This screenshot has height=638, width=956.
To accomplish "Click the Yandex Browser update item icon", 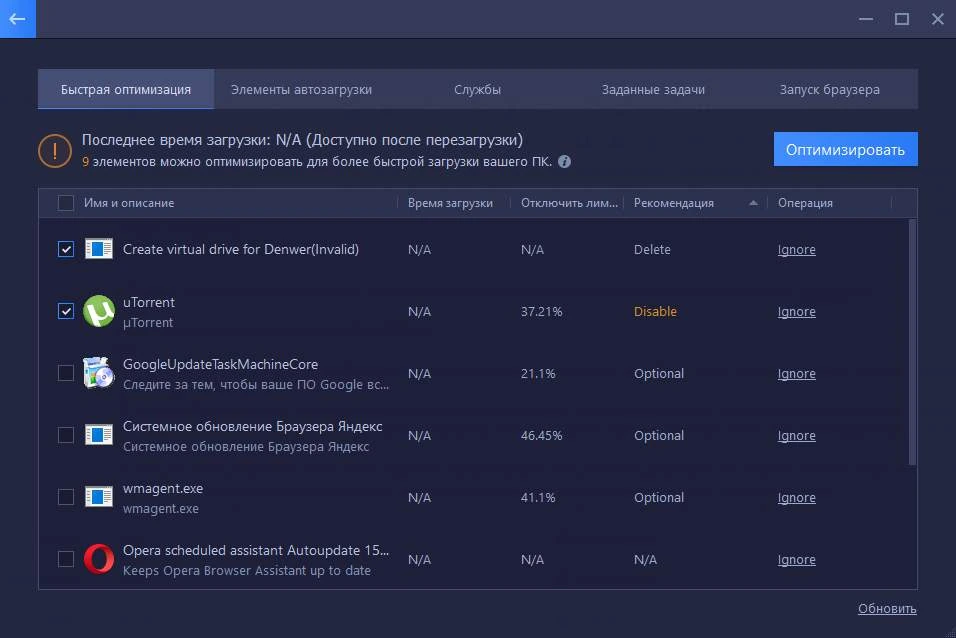I will point(99,435).
